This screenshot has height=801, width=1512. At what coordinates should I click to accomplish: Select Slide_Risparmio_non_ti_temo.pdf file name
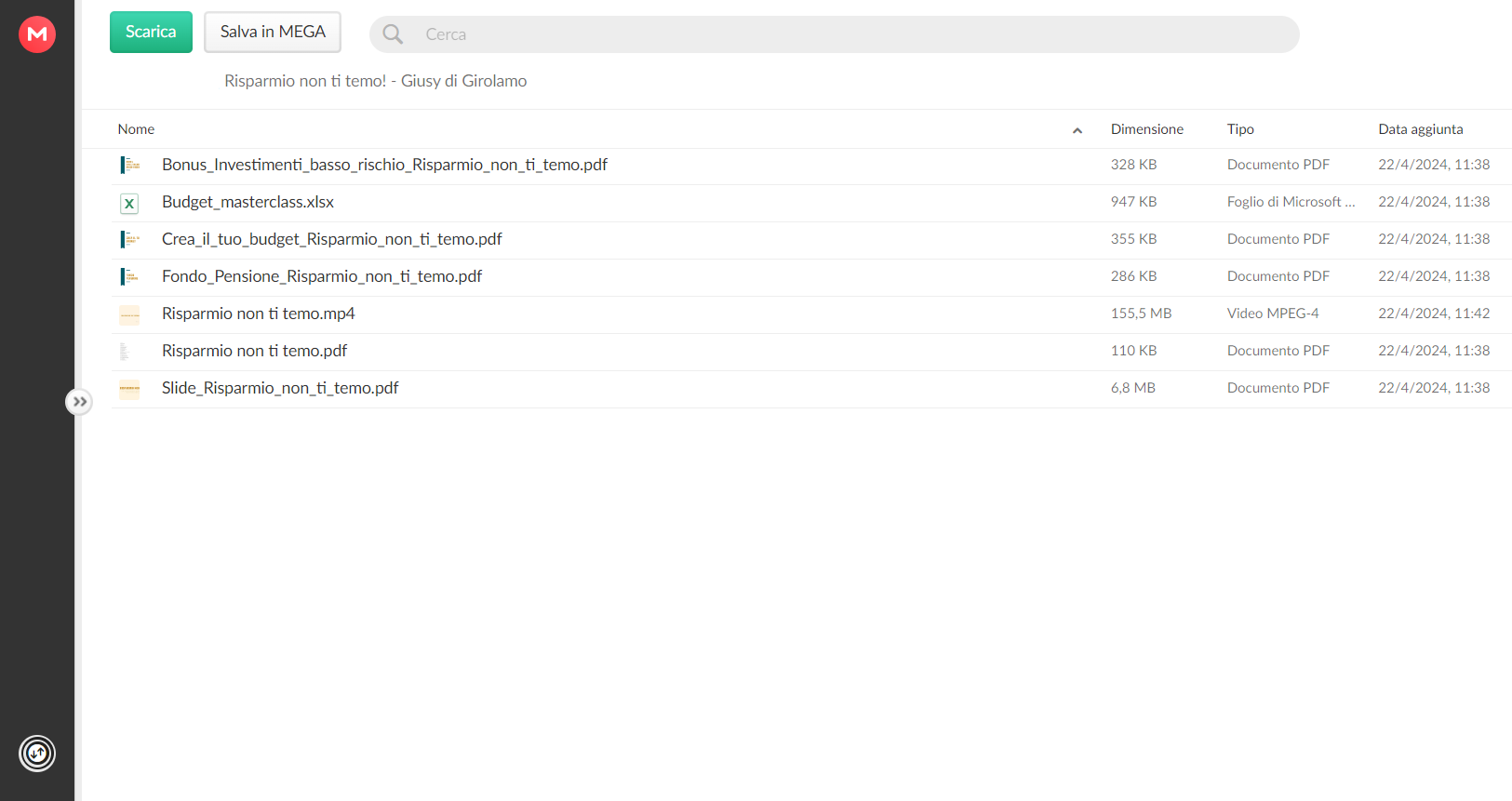coord(280,388)
